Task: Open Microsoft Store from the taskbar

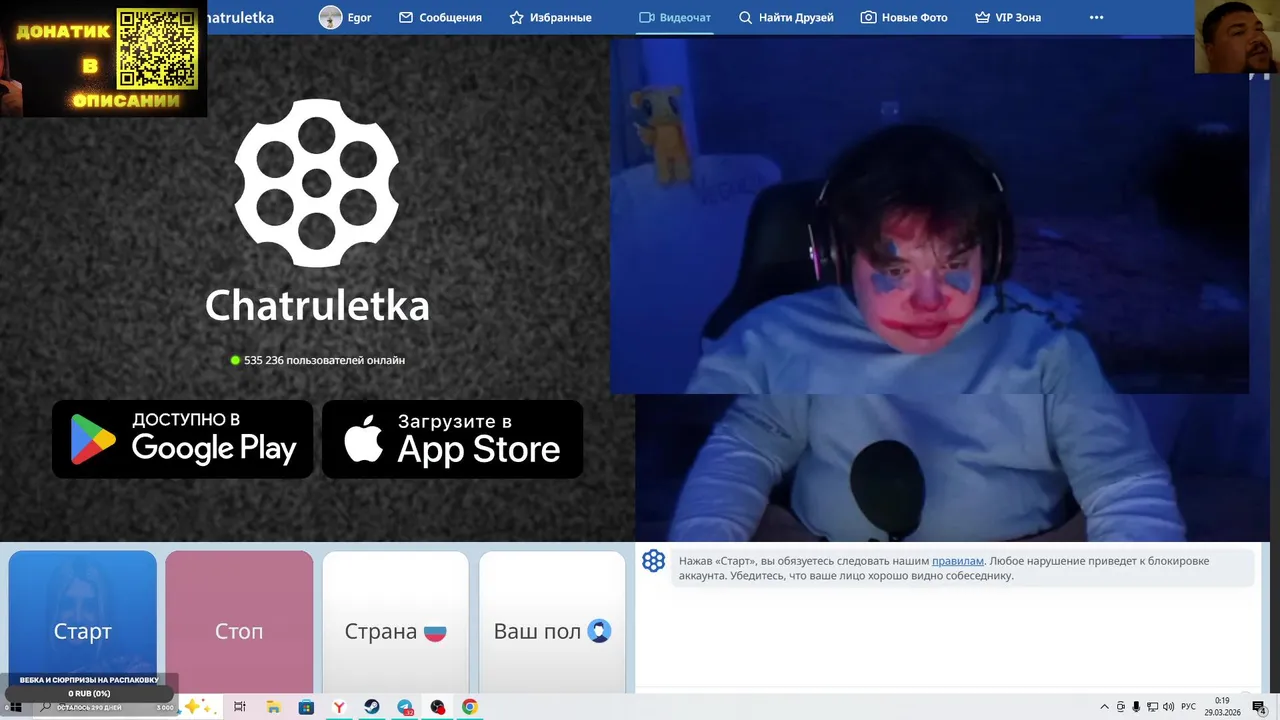Action: point(306,707)
